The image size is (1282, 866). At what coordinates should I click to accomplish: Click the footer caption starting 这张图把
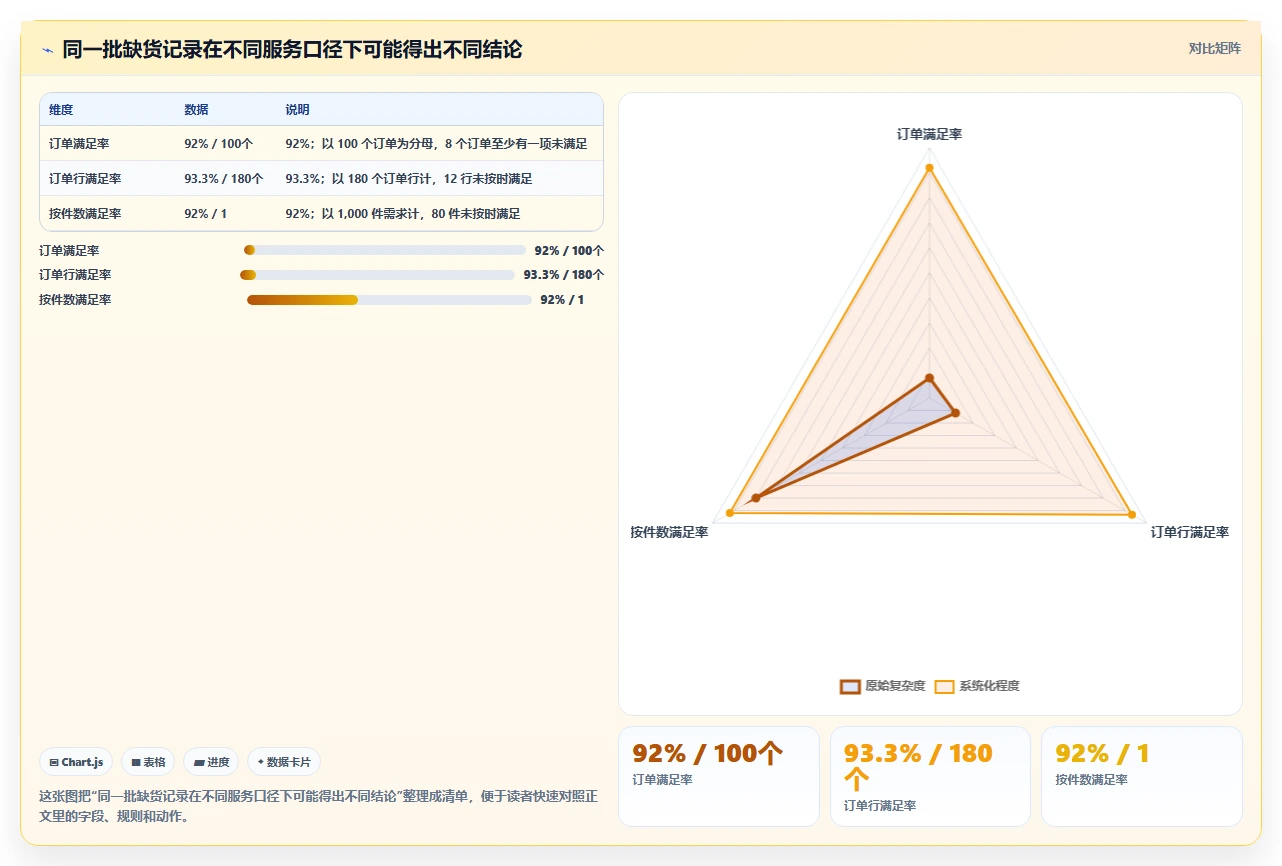pyautogui.click(x=318, y=806)
